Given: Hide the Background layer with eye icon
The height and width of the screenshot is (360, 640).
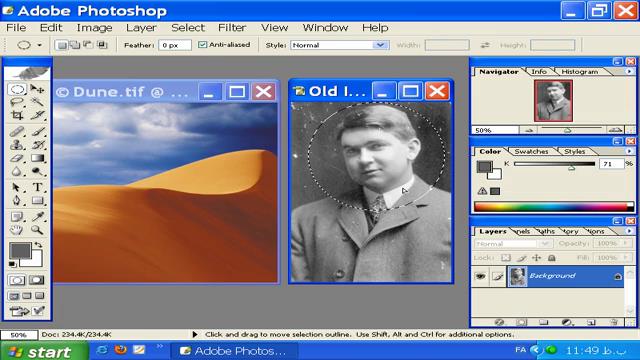Looking at the screenshot, I should [480, 276].
